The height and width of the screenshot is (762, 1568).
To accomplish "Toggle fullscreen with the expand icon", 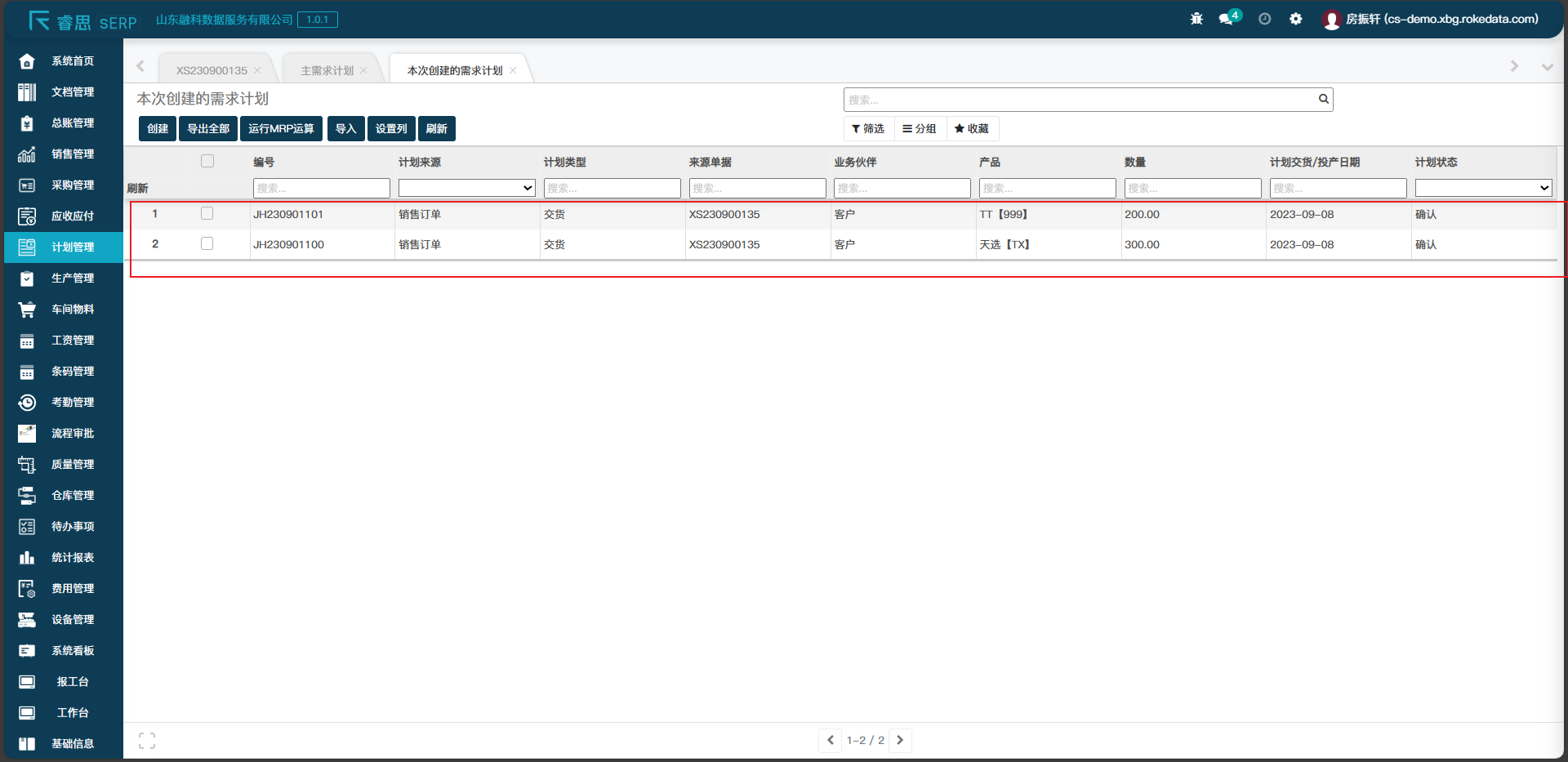I will click(x=147, y=740).
